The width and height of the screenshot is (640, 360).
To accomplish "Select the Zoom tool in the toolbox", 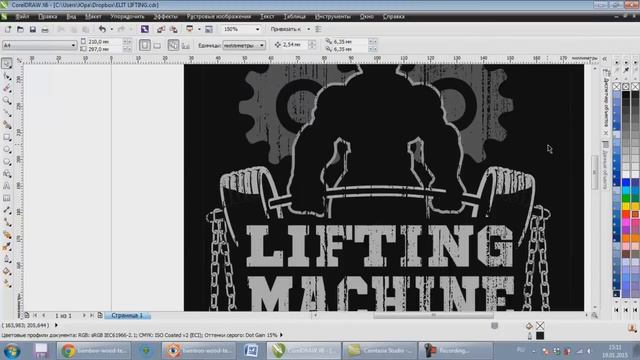I will click(7, 100).
